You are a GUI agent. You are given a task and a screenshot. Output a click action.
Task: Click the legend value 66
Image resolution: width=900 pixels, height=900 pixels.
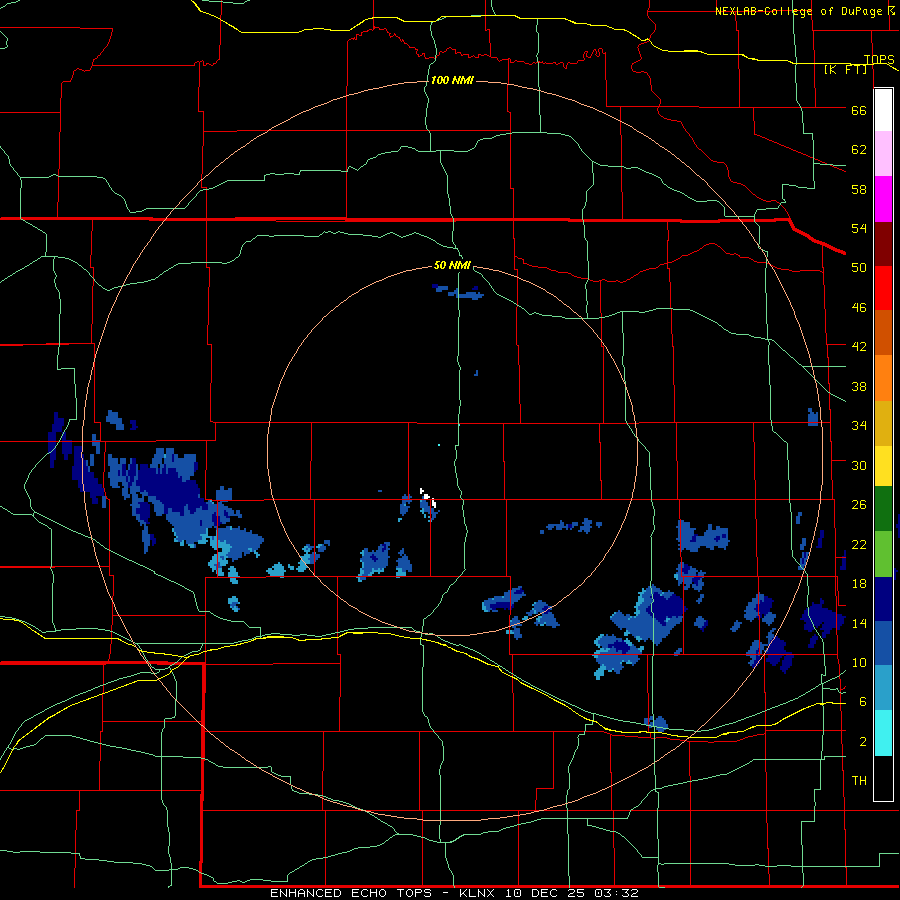pos(859,111)
